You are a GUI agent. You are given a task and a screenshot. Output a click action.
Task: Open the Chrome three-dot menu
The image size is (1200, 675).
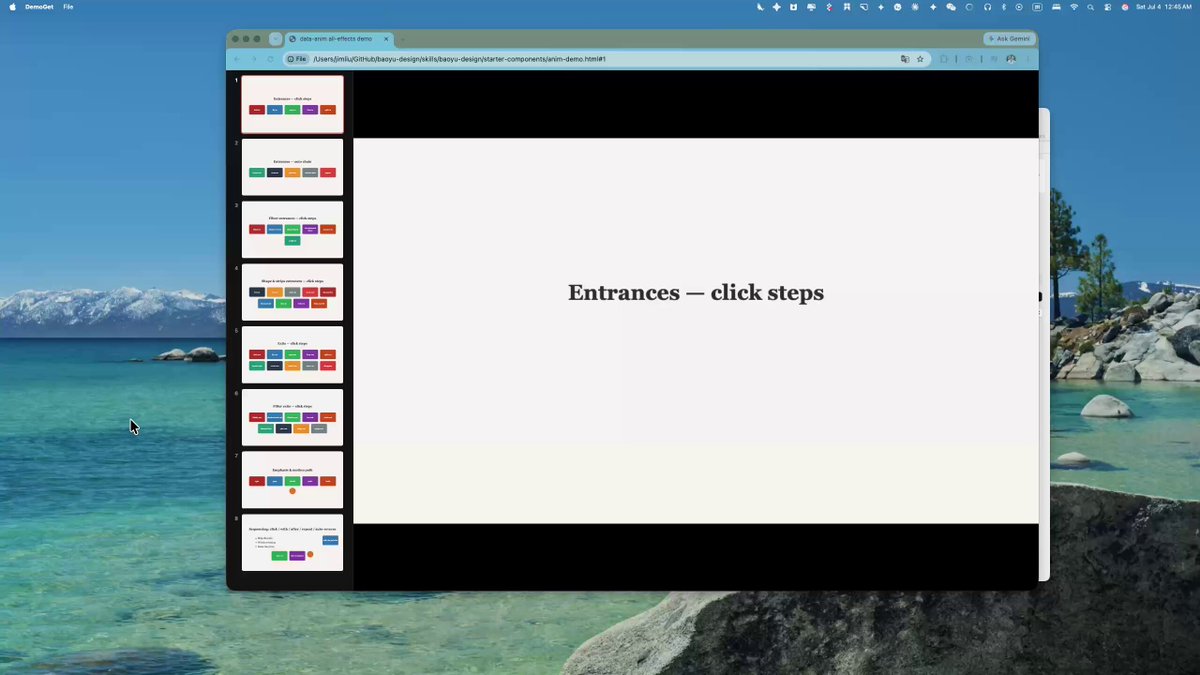point(1027,59)
